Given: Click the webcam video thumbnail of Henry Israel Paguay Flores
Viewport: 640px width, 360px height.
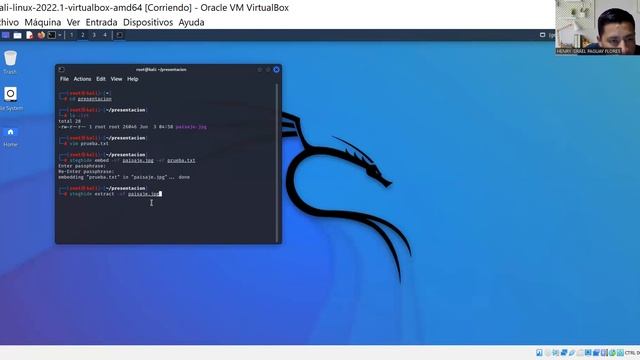Looking at the screenshot, I should pos(598,27).
